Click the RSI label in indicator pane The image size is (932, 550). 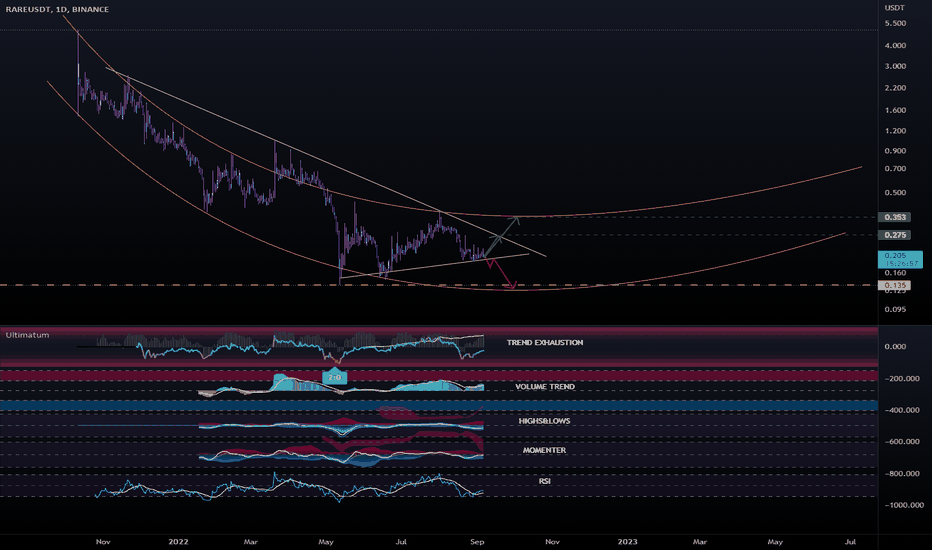544,481
